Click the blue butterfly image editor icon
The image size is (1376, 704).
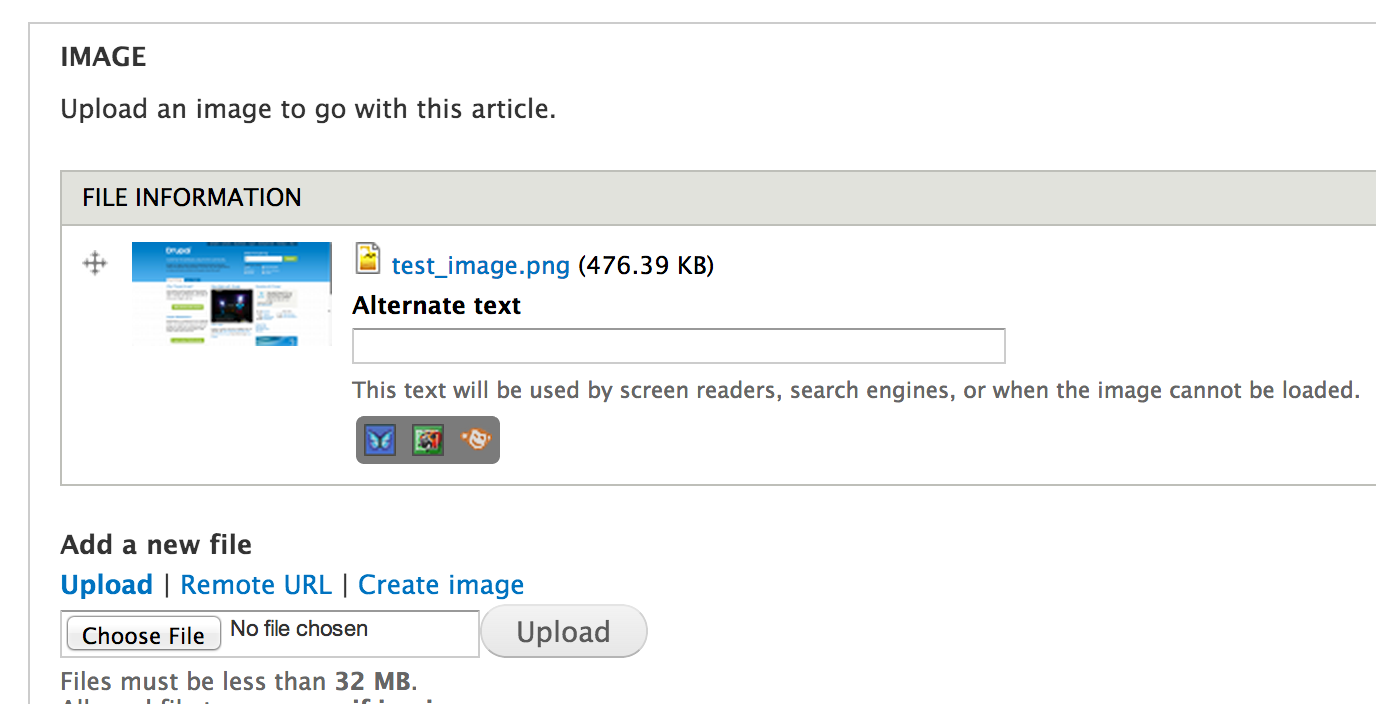(x=380, y=440)
